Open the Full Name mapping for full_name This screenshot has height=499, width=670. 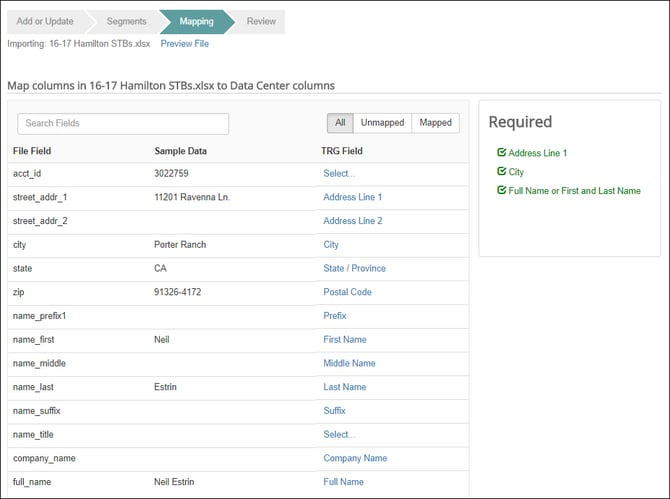pyautogui.click(x=344, y=482)
